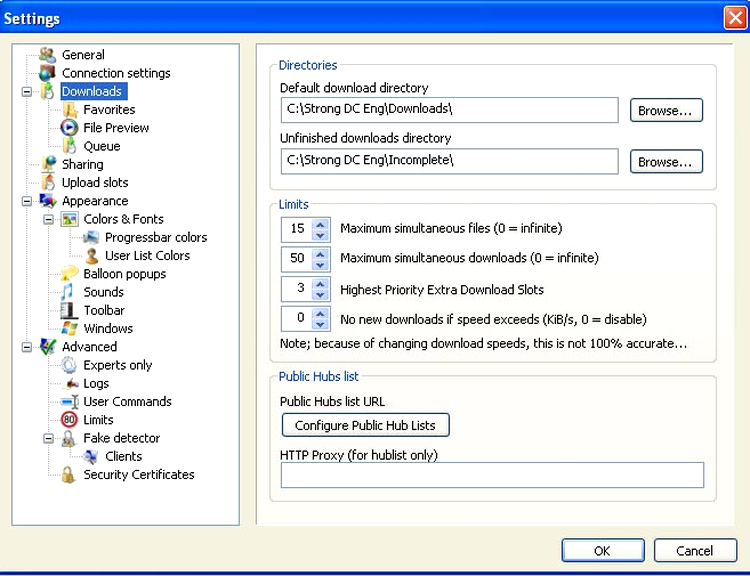Click the Queue icon

pyautogui.click(x=69, y=146)
